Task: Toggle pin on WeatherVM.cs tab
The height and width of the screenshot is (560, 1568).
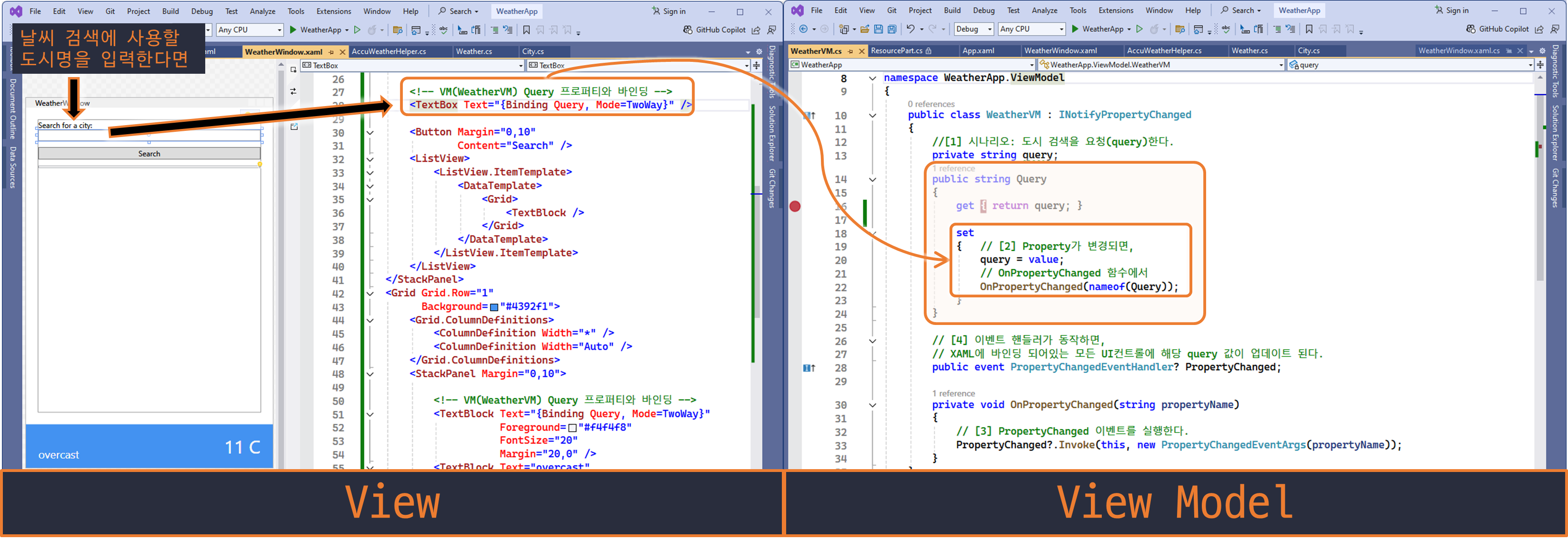Action: tap(850, 51)
